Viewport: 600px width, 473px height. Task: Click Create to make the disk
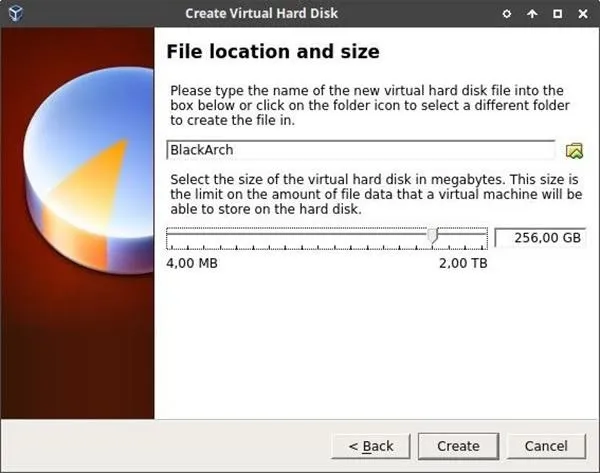coord(458,446)
